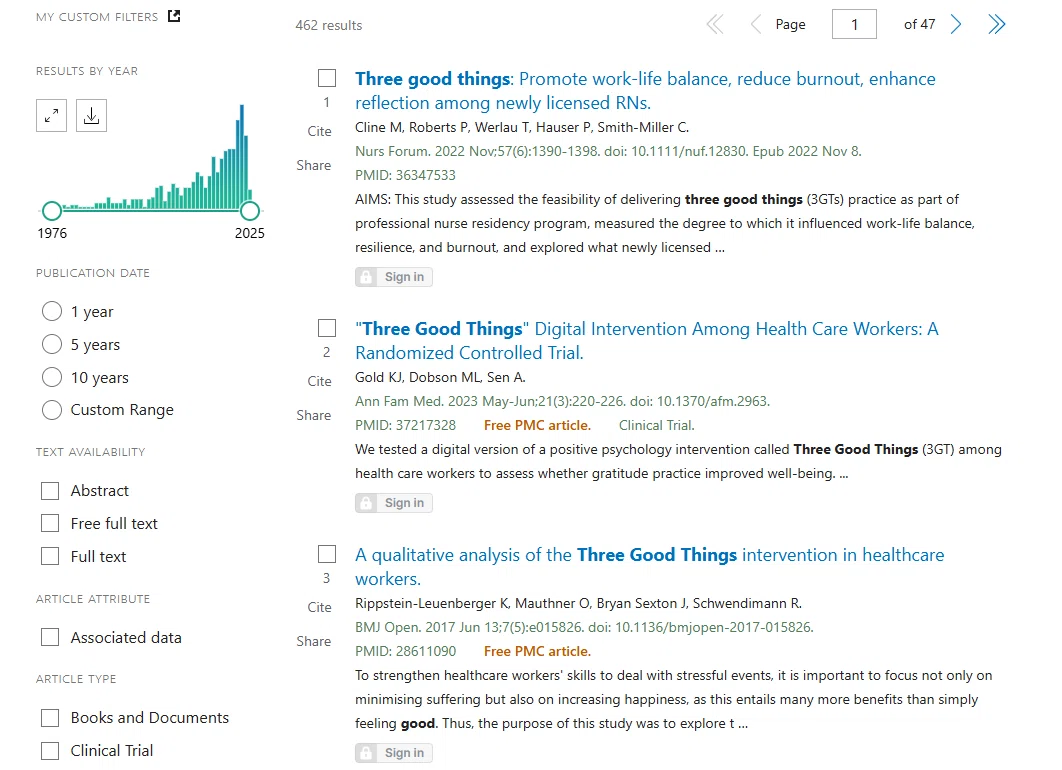The image size is (1062, 770).
Task: Share the first search result
Action: pyautogui.click(x=314, y=165)
